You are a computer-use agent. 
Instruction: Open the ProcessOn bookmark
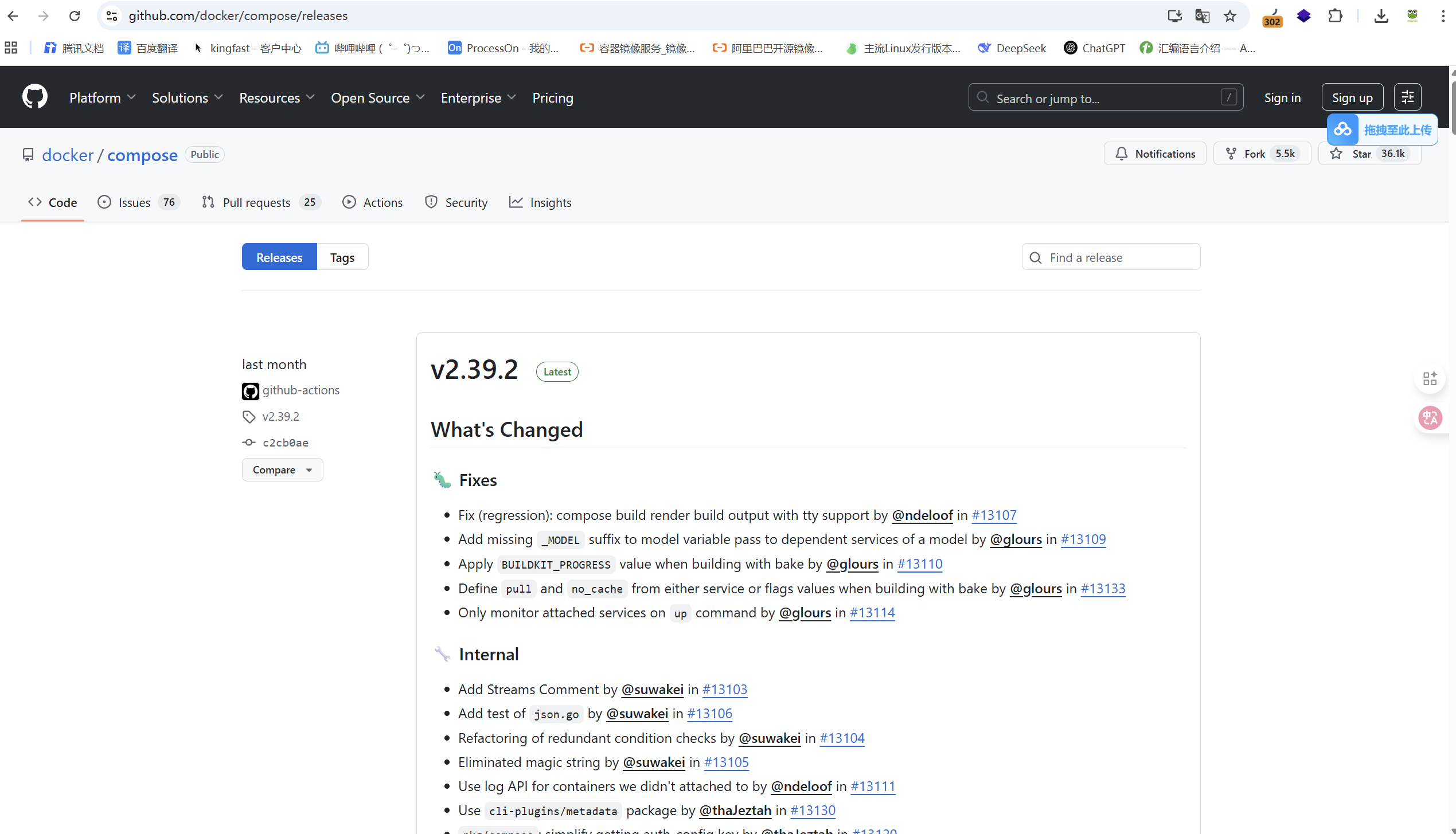coord(503,48)
